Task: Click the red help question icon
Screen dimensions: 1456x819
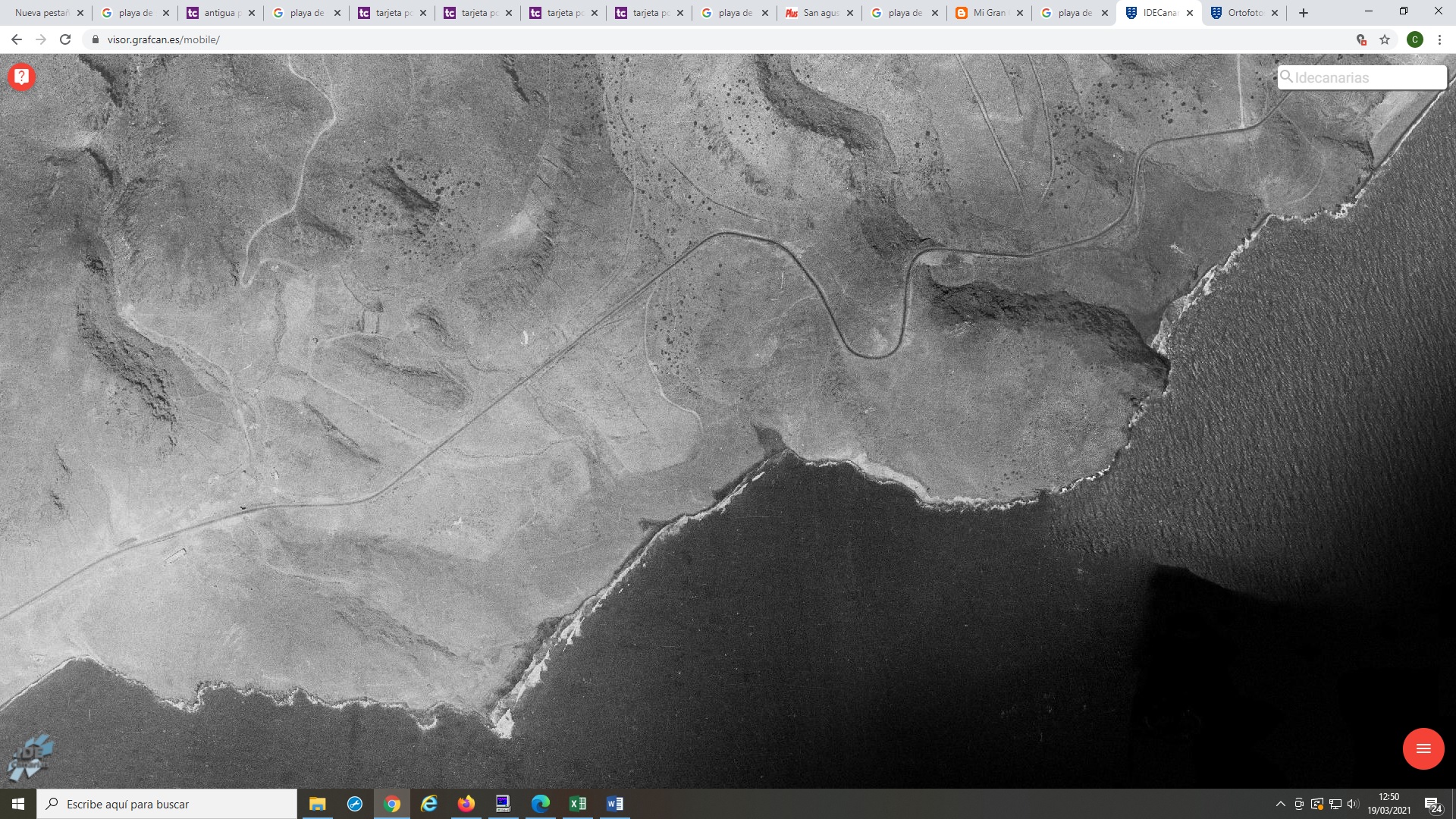Action: coord(21,77)
